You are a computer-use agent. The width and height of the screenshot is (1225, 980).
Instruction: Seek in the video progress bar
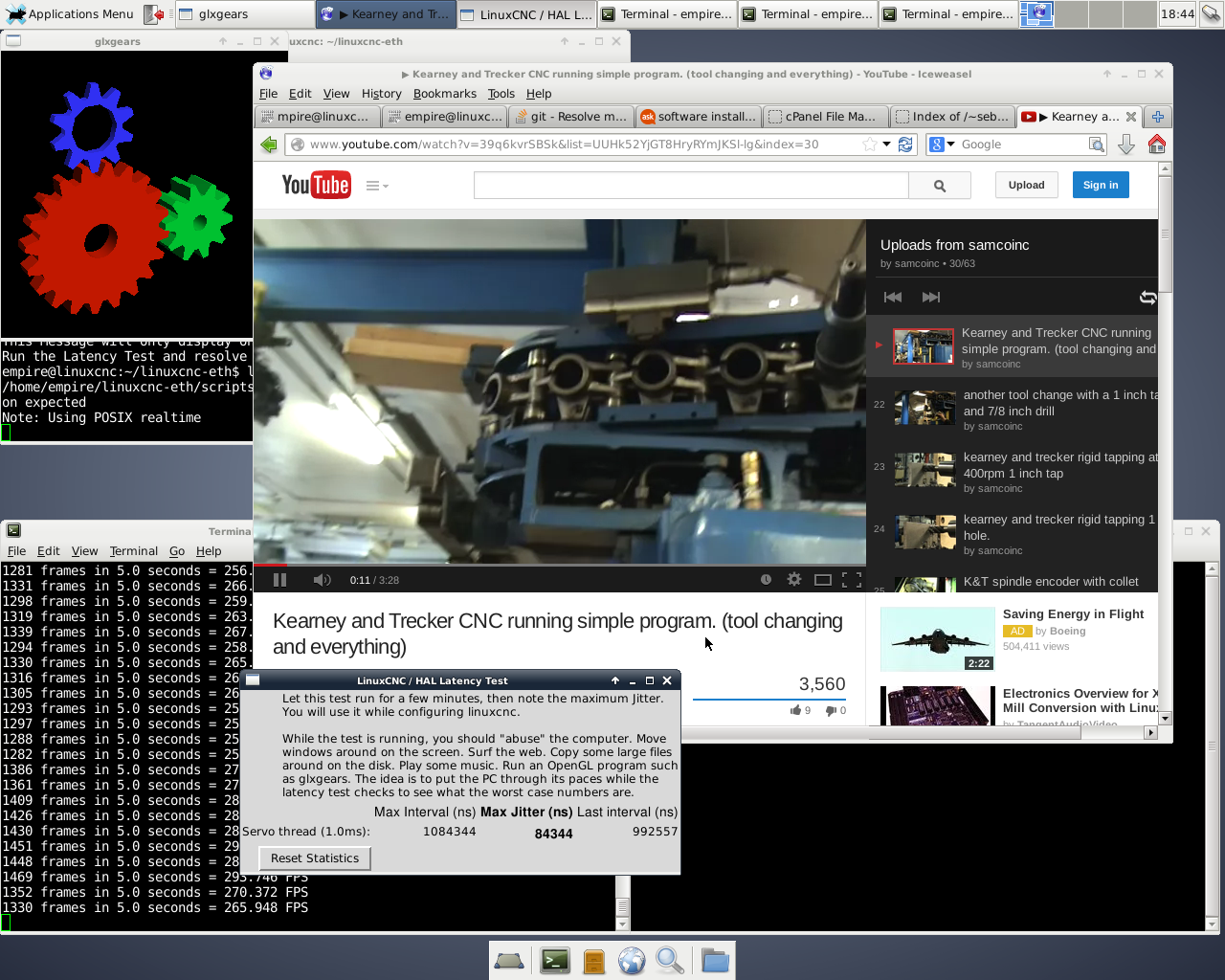[x=560, y=565]
